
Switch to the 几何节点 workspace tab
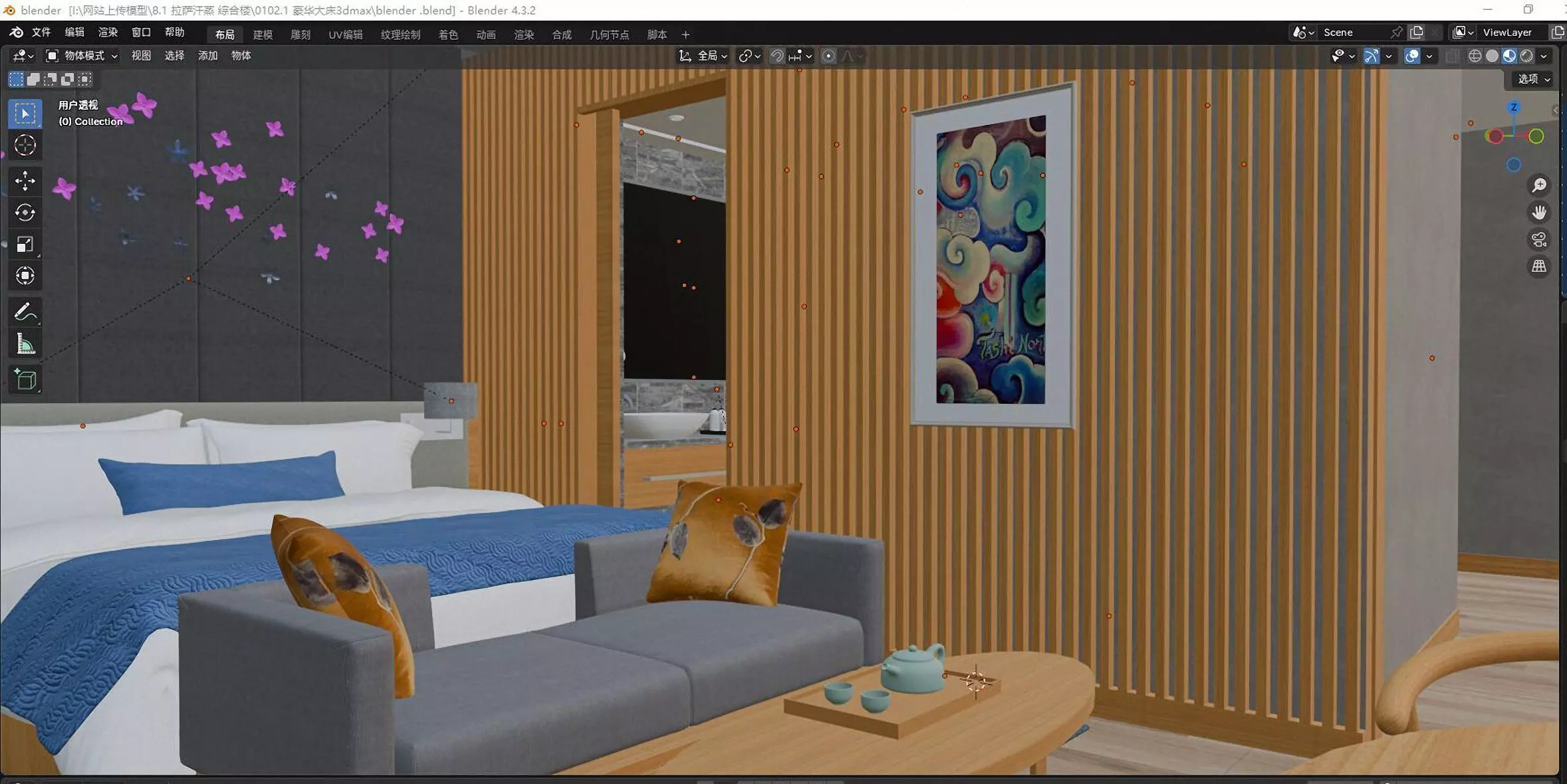[609, 35]
